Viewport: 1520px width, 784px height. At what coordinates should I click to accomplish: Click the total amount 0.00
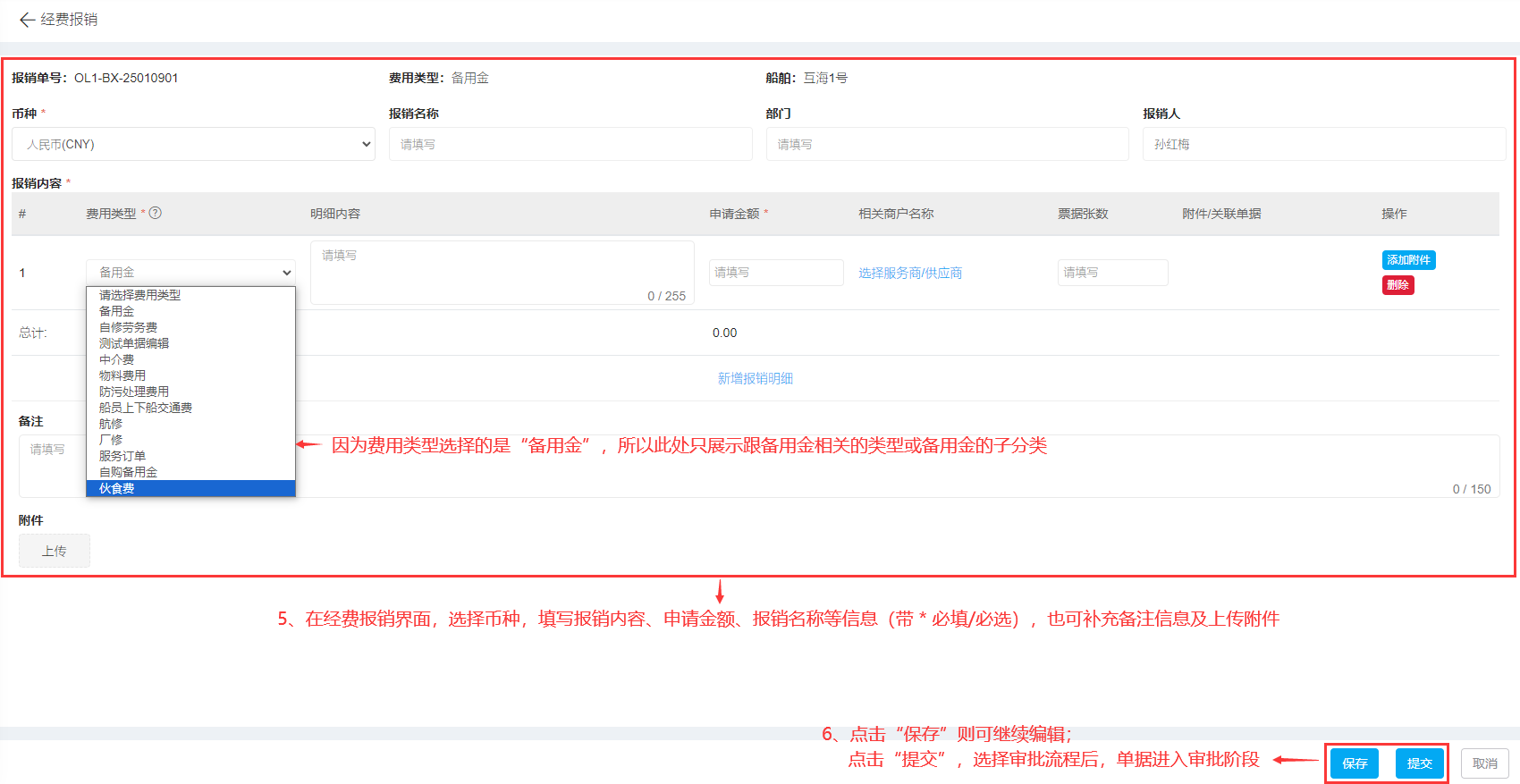tap(725, 333)
